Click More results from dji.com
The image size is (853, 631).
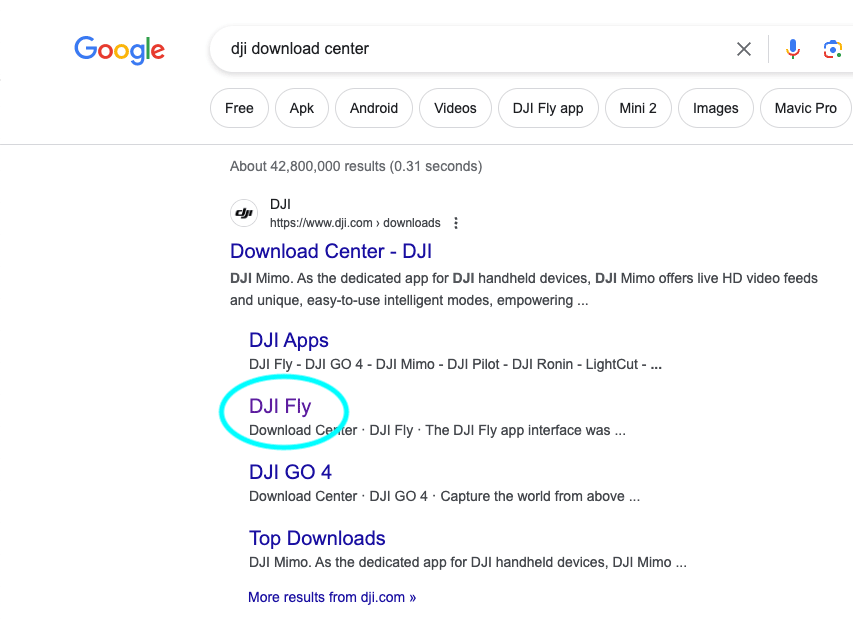point(332,597)
